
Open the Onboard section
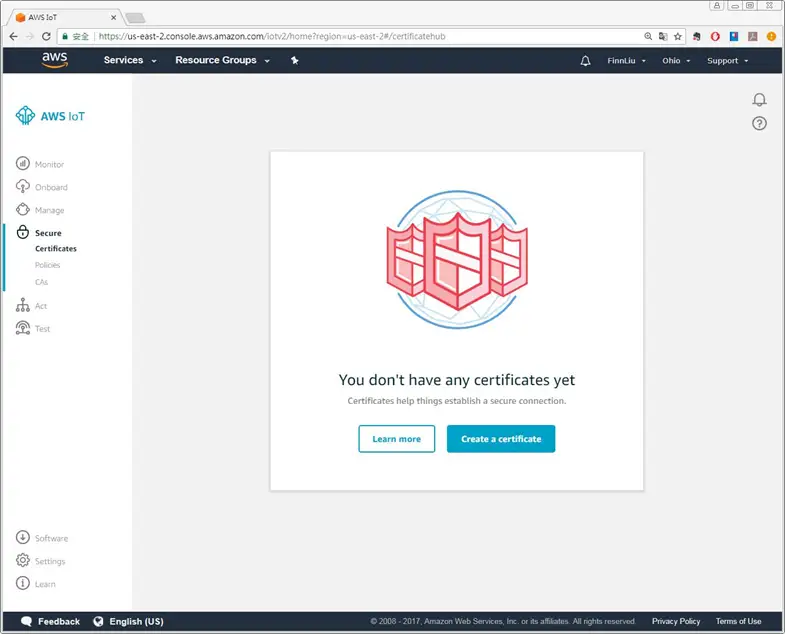pyautogui.click(x=51, y=187)
